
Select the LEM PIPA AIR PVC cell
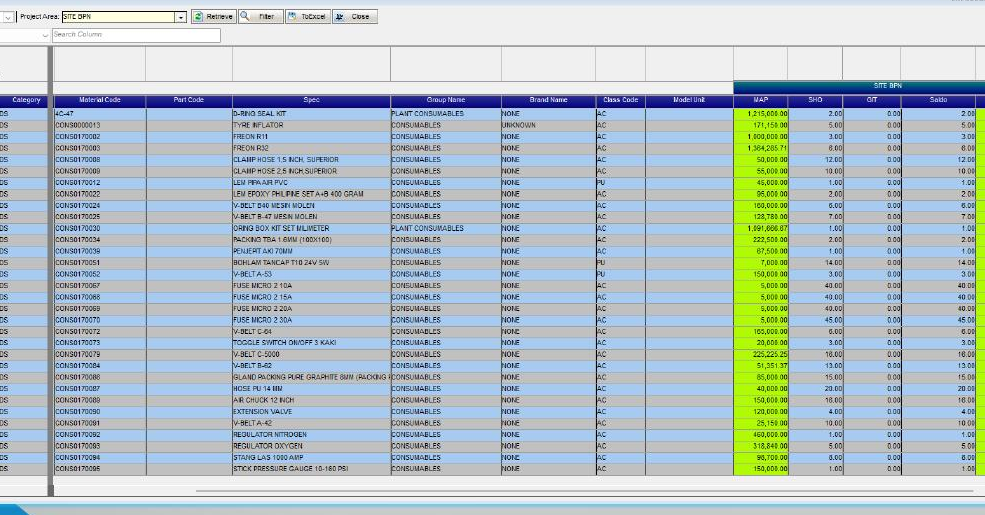(x=312, y=182)
